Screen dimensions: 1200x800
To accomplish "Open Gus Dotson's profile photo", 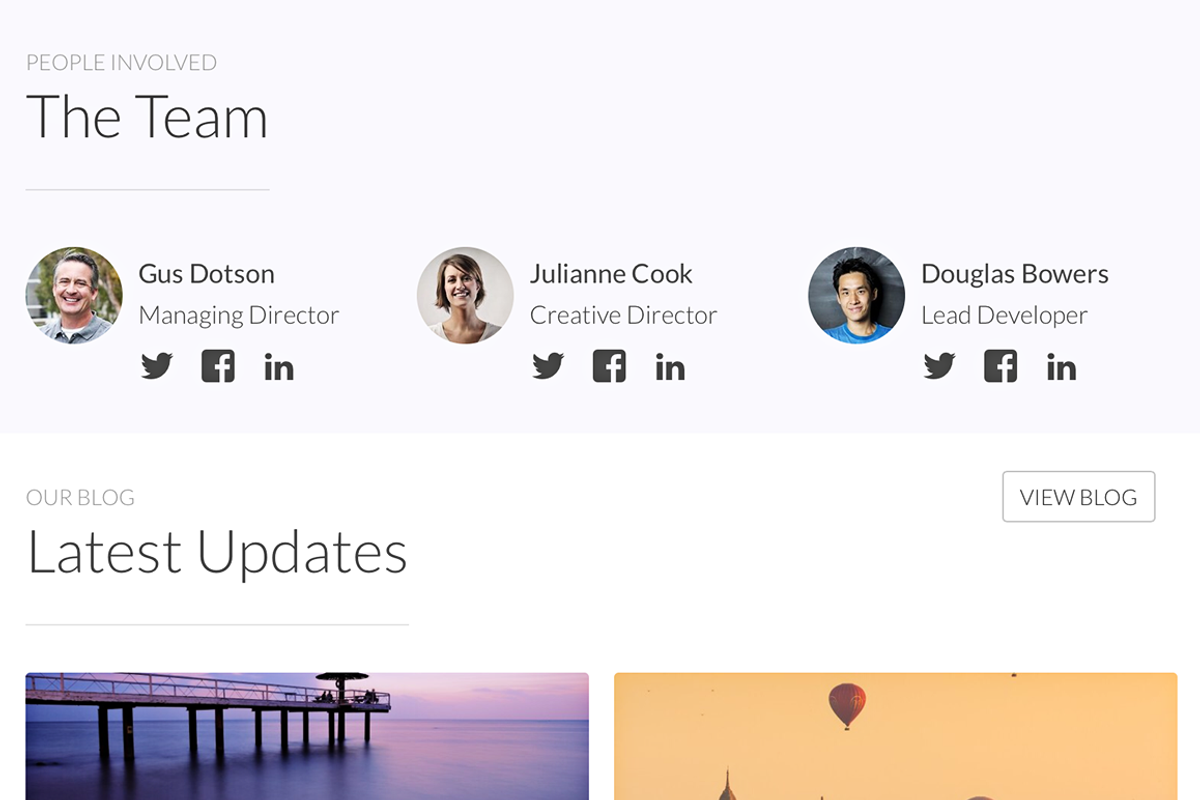I will click(x=74, y=296).
